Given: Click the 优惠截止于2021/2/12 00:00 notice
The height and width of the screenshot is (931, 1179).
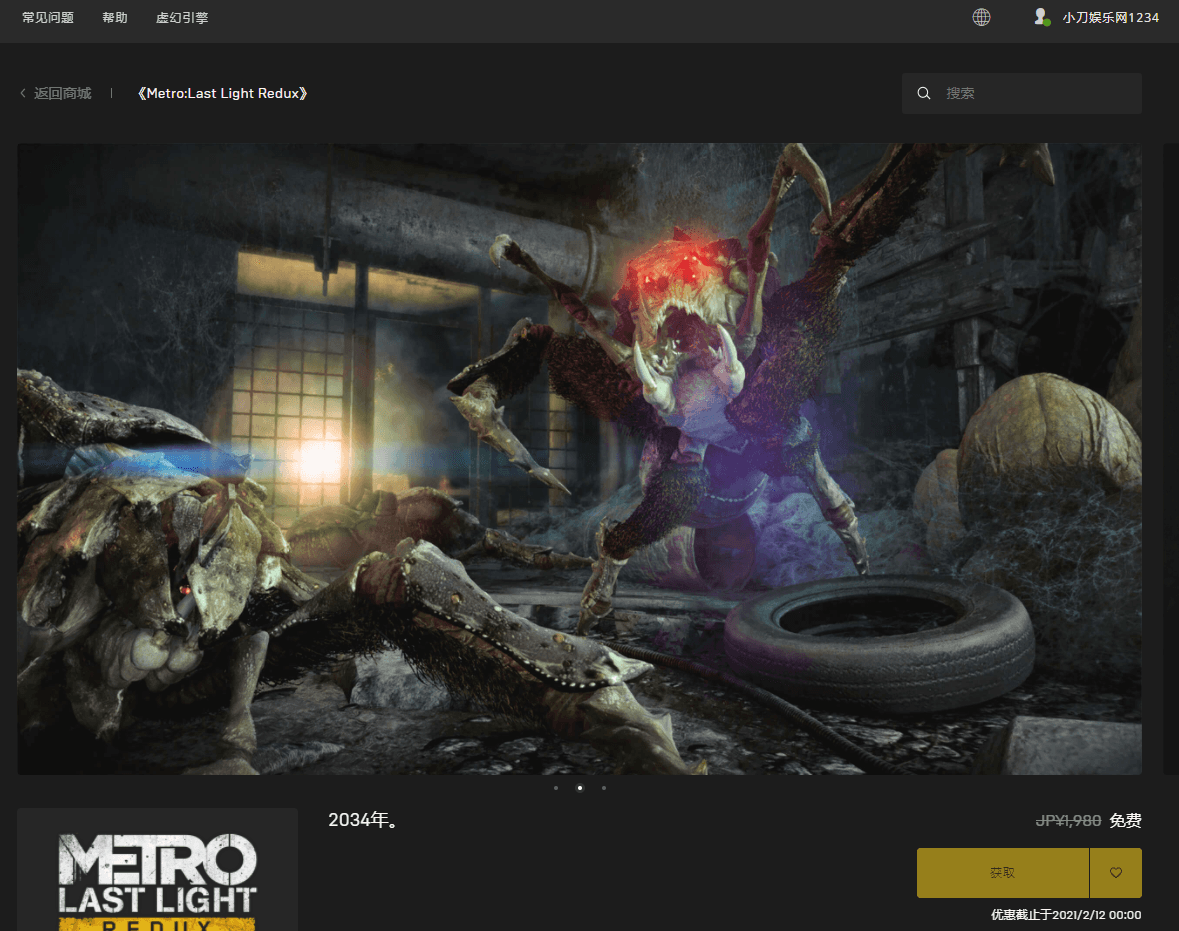Looking at the screenshot, I should pos(1066,914).
